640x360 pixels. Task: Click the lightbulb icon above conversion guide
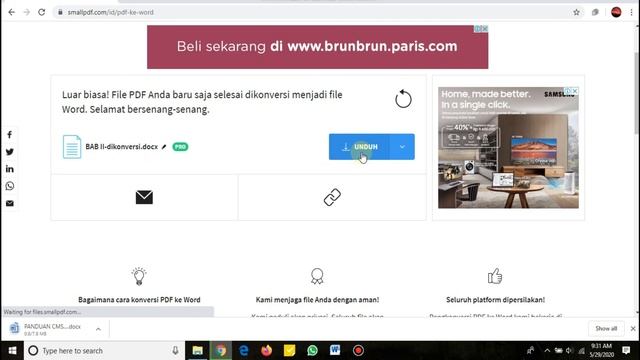point(139,276)
